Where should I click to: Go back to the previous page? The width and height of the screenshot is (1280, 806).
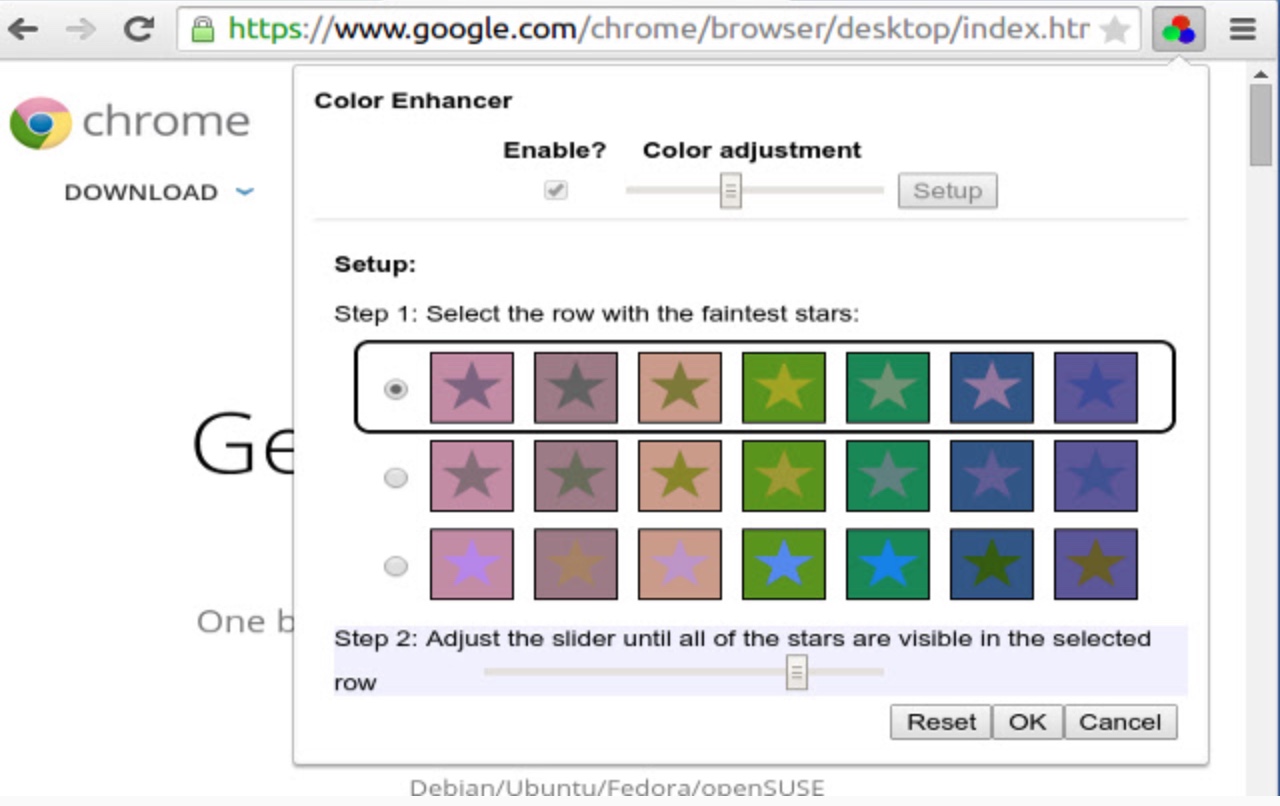24,29
